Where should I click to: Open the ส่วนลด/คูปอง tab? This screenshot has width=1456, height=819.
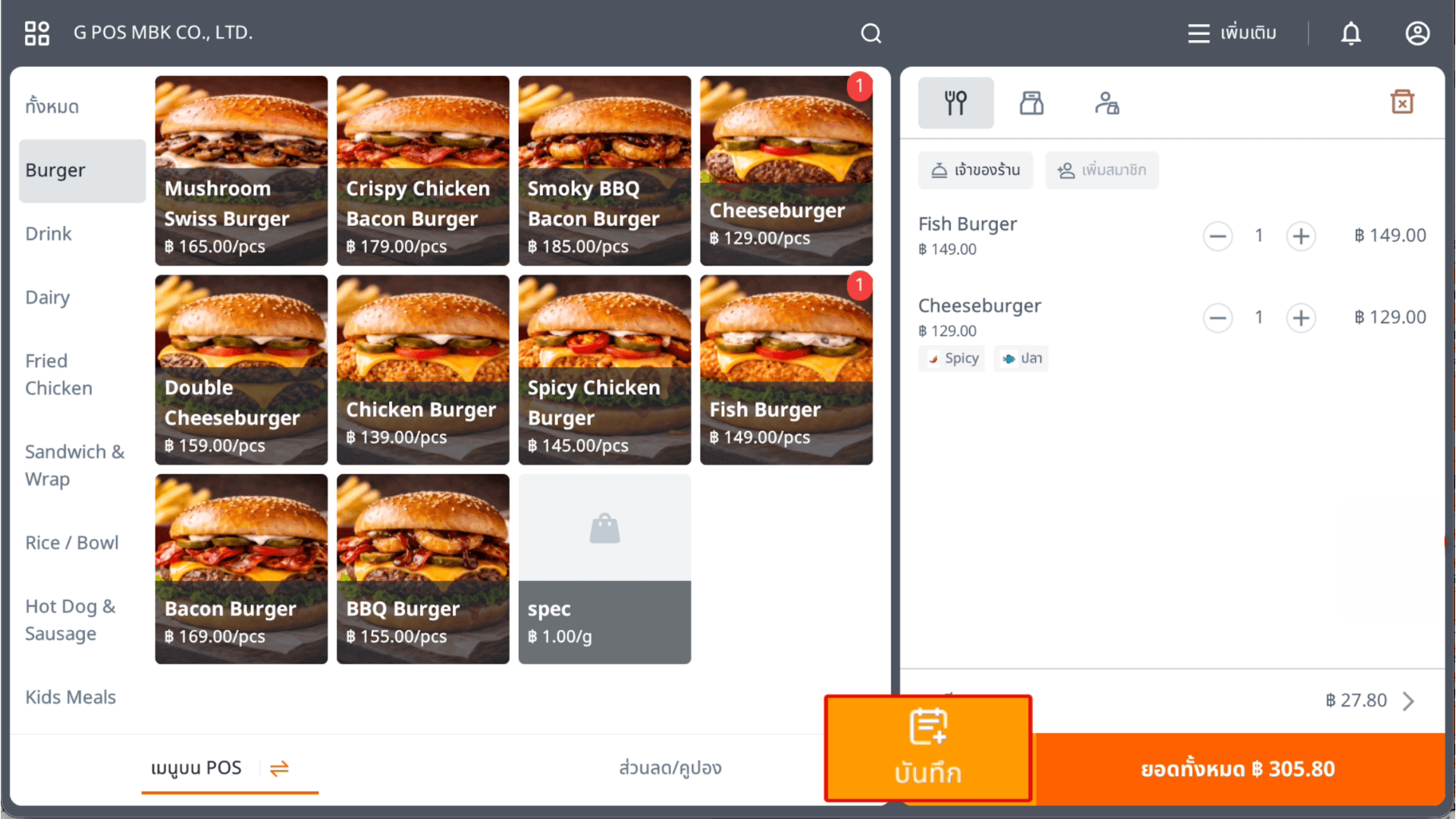coord(670,768)
